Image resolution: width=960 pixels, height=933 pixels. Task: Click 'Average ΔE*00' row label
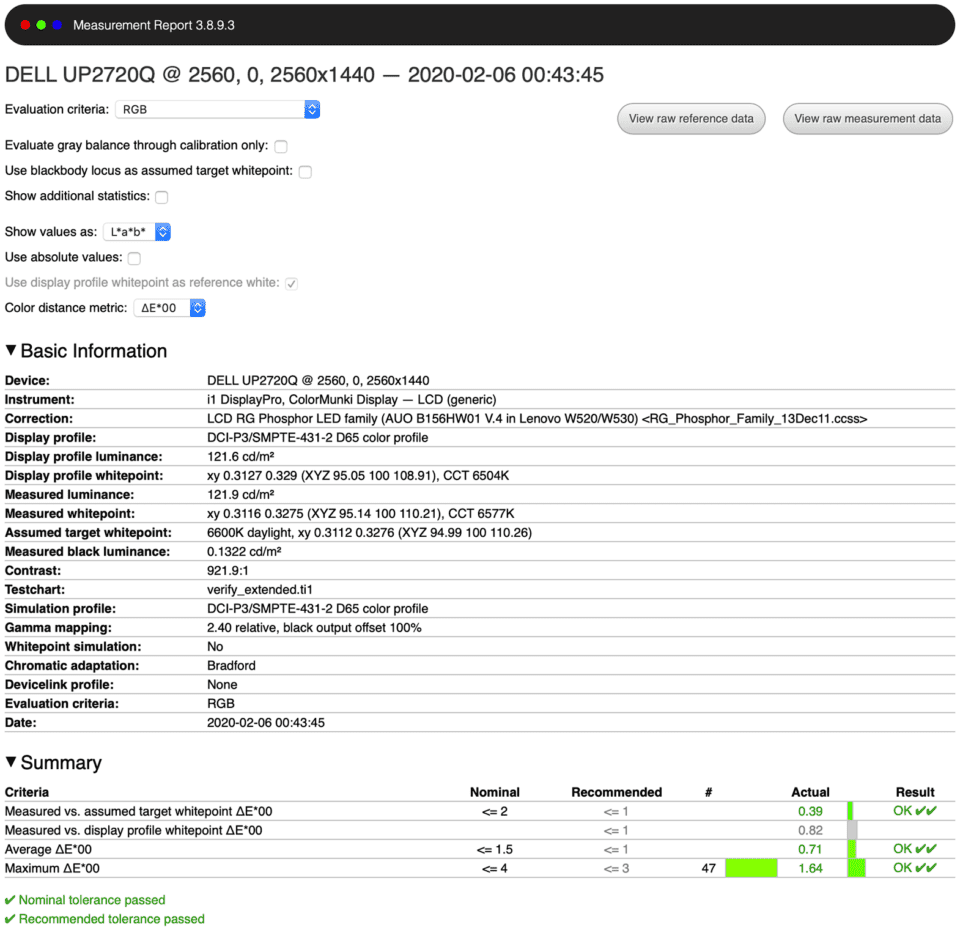(x=48, y=849)
